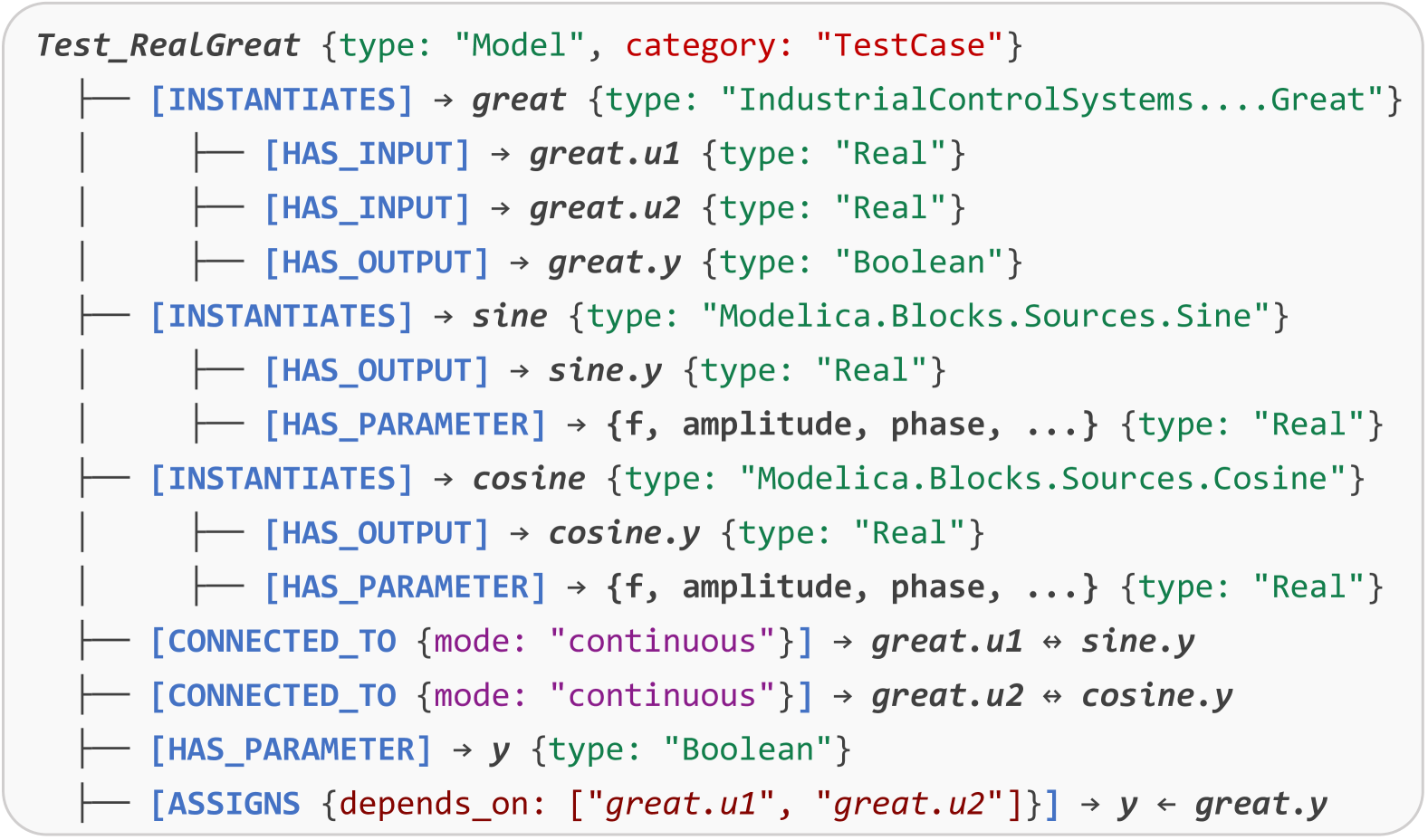Click "great.u1" inside the depends_on list

click(x=681, y=805)
